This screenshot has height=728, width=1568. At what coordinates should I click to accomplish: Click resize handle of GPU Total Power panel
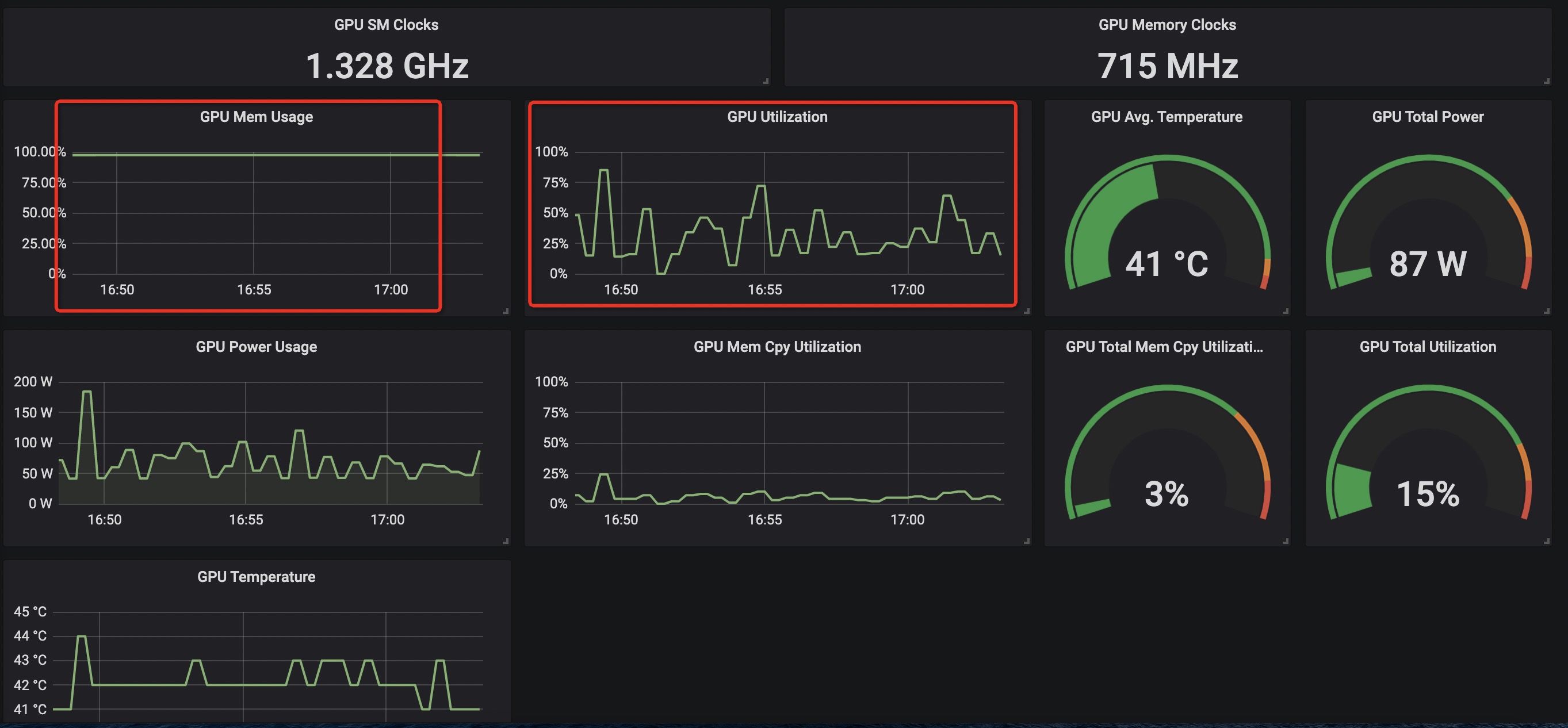tap(1546, 311)
